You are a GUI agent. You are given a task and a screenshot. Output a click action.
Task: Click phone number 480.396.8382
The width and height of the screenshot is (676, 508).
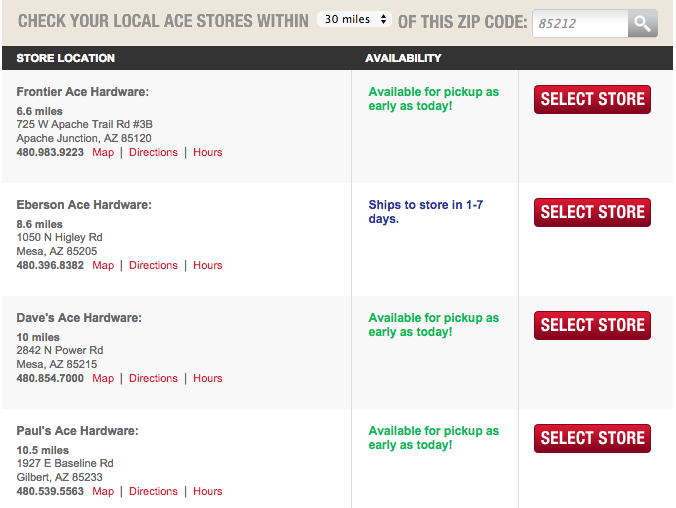(x=50, y=265)
